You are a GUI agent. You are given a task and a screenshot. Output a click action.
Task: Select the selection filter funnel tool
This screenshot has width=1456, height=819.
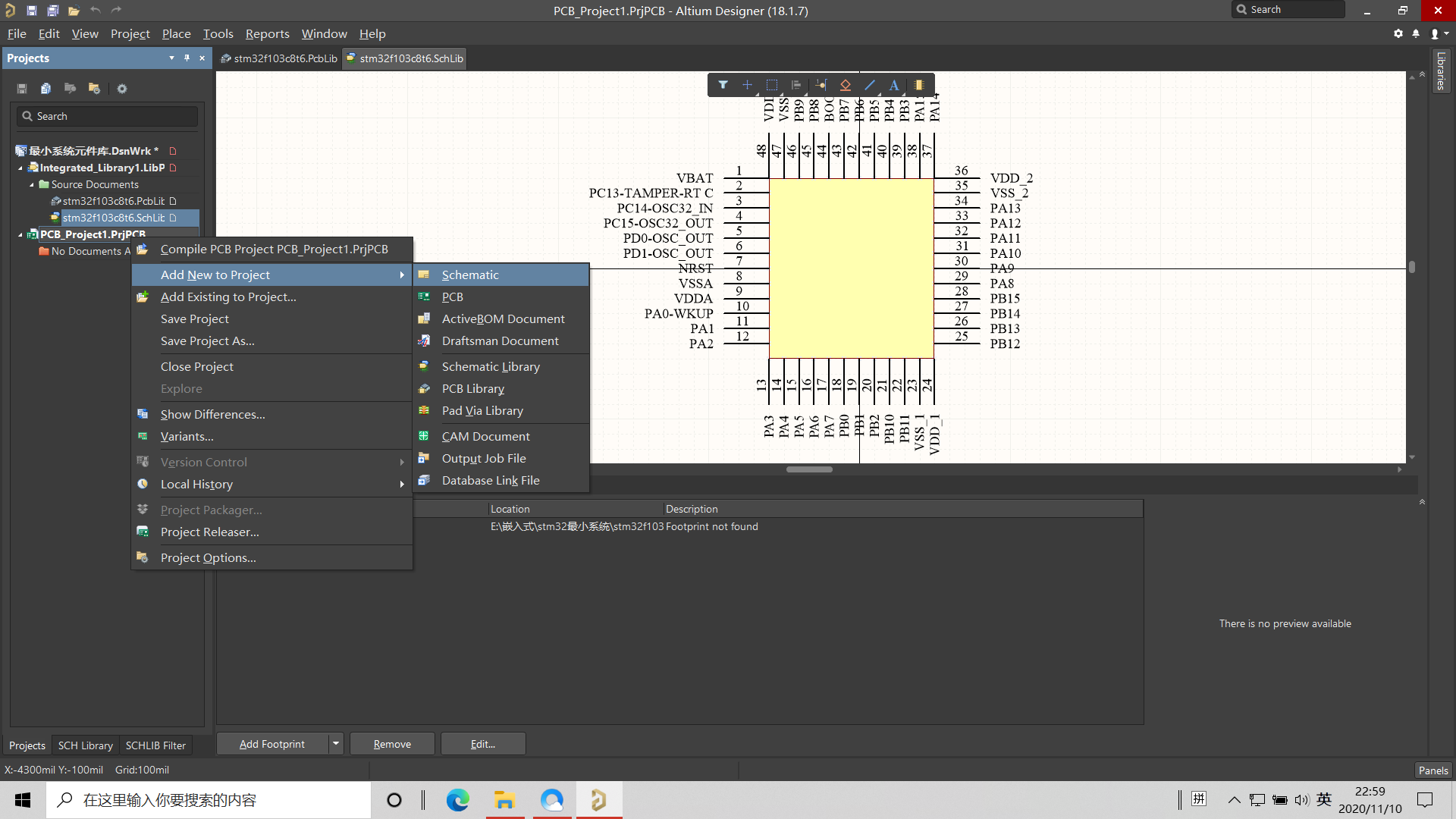click(x=723, y=85)
